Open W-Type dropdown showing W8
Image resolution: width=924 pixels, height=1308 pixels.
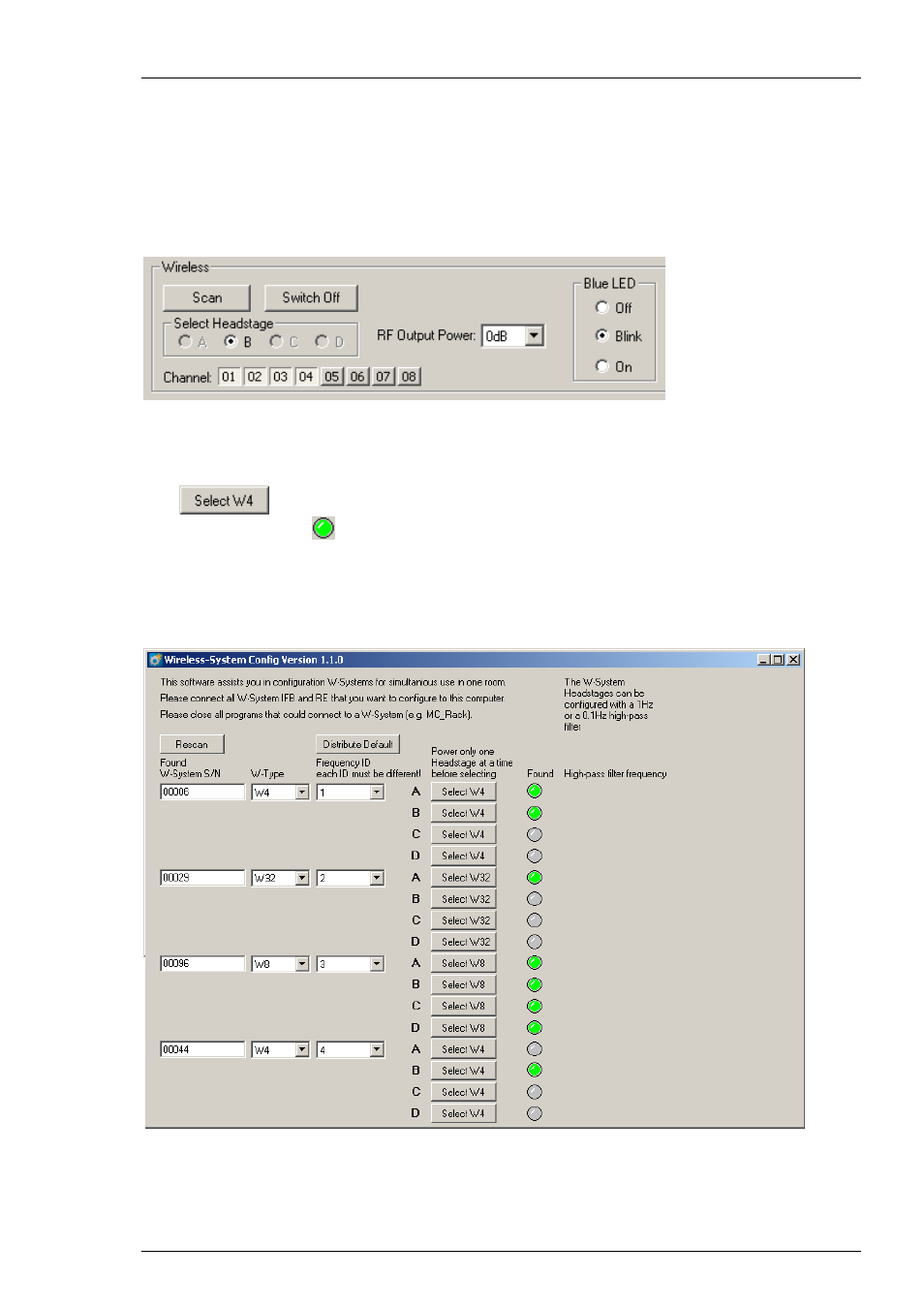click(301, 964)
